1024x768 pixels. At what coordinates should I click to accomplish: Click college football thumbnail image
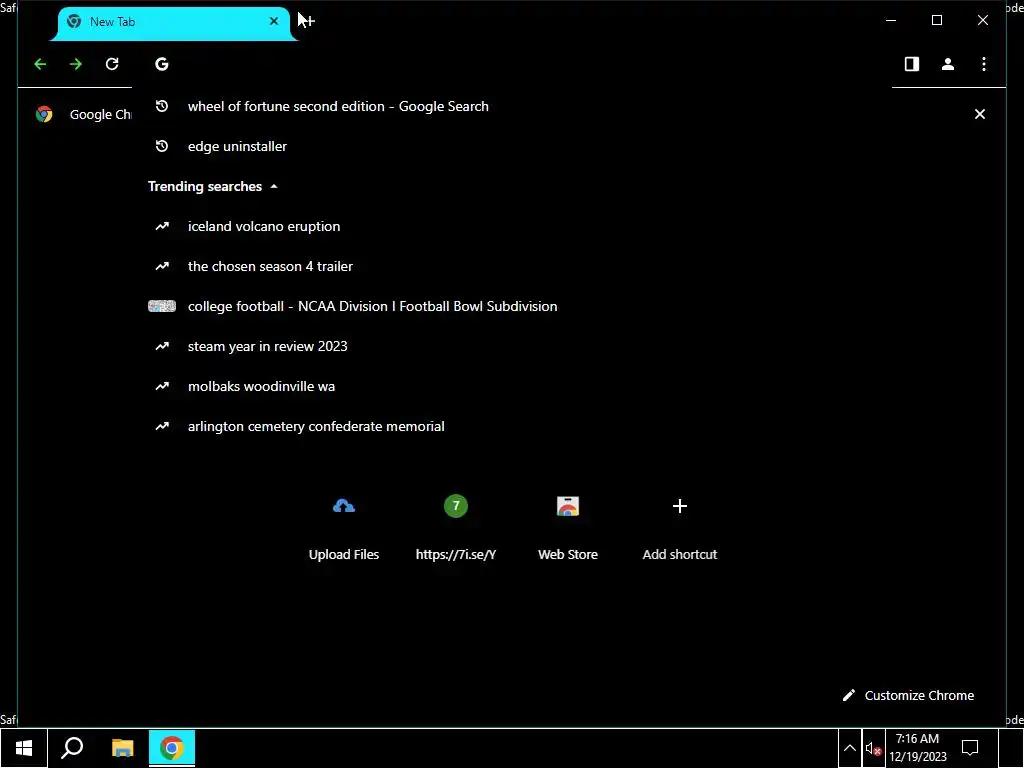(x=162, y=306)
